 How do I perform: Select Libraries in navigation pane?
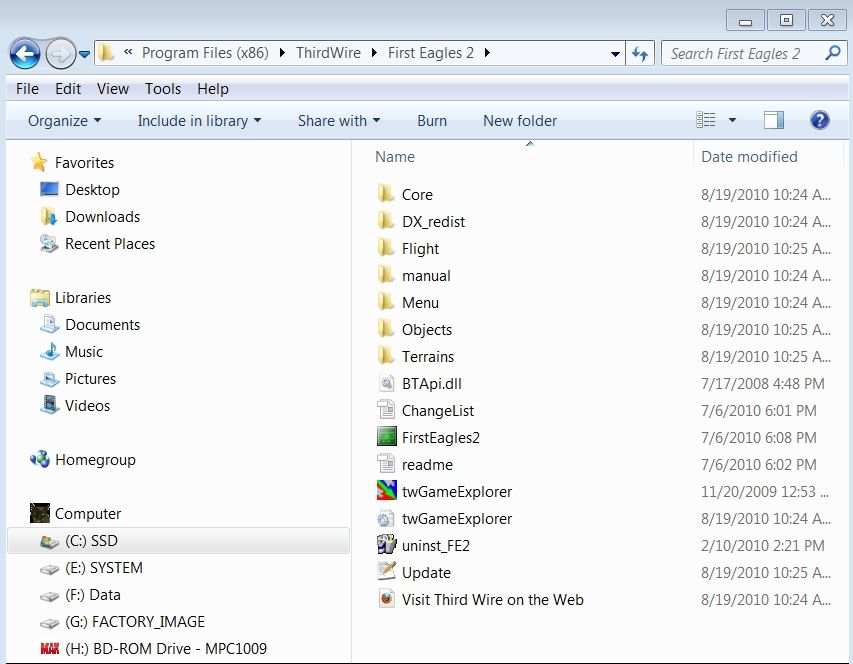pyautogui.click(x=83, y=297)
